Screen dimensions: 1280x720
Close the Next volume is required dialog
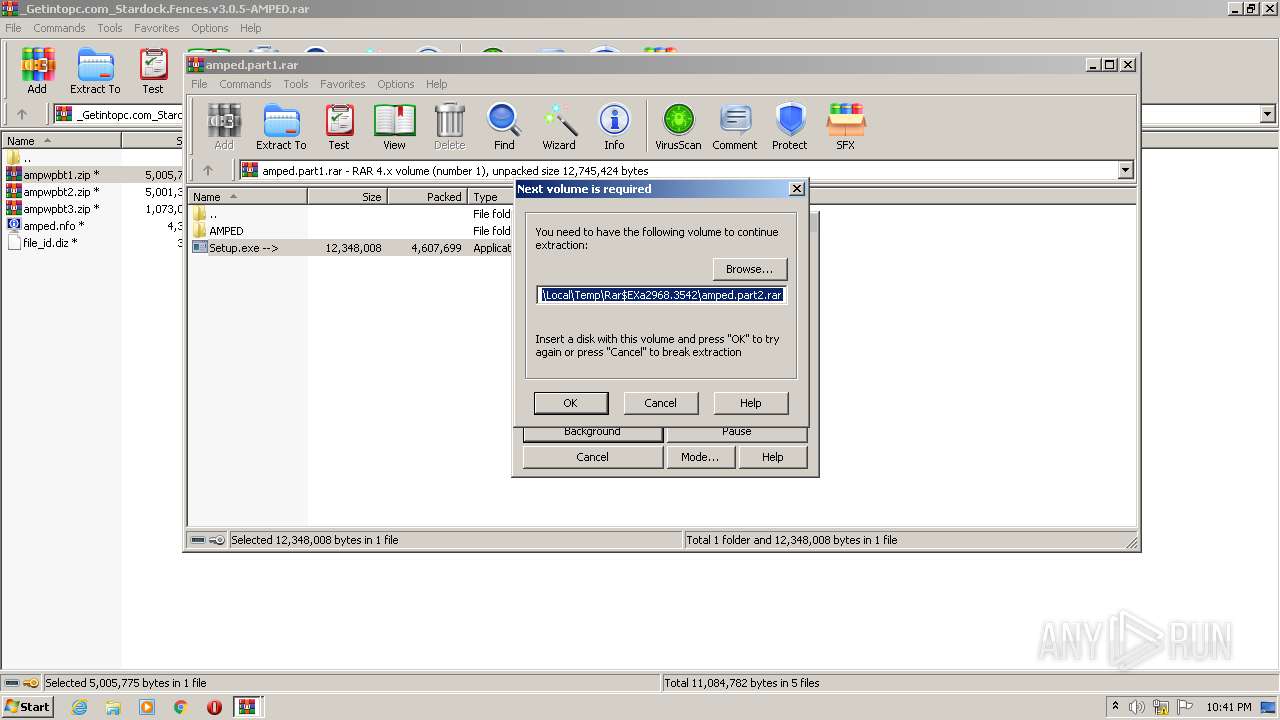click(796, 188)
